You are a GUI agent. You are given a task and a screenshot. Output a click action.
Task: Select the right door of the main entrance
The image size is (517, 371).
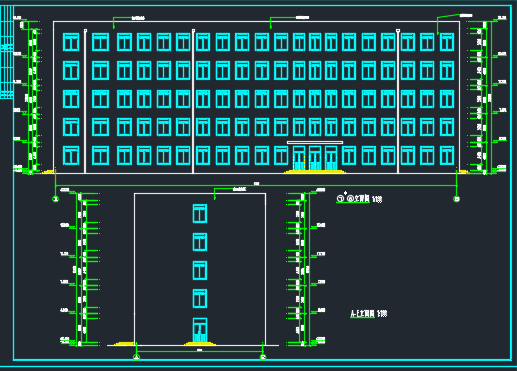(331, 158)
